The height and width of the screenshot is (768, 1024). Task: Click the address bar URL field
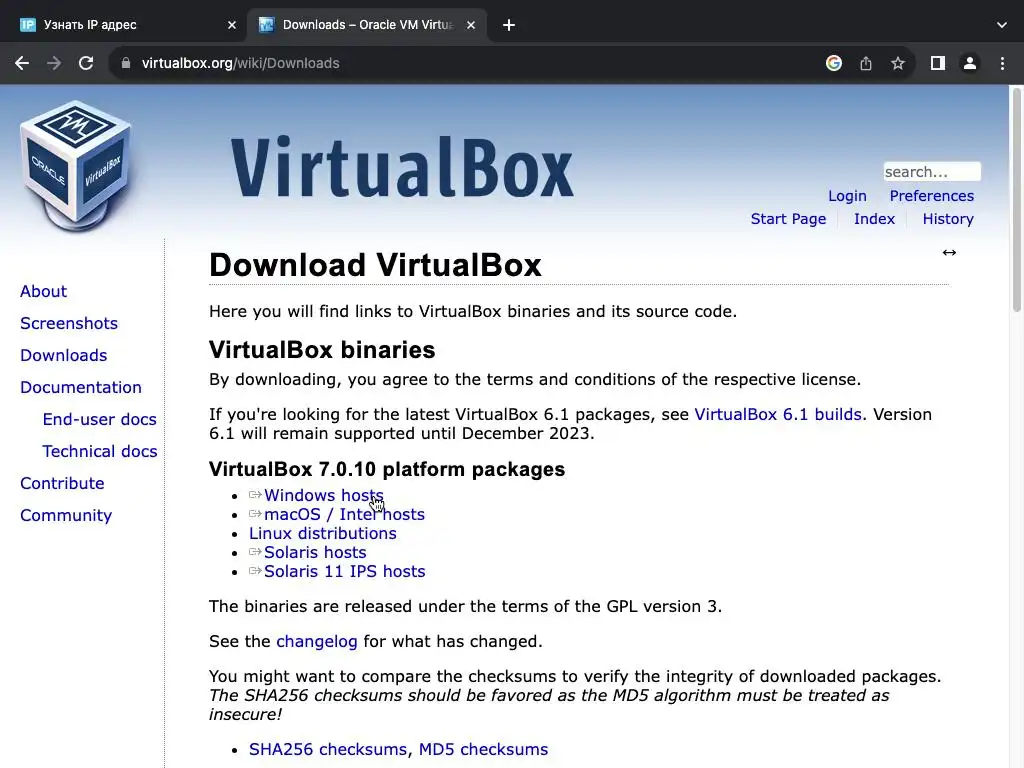[x=457, y=63]
